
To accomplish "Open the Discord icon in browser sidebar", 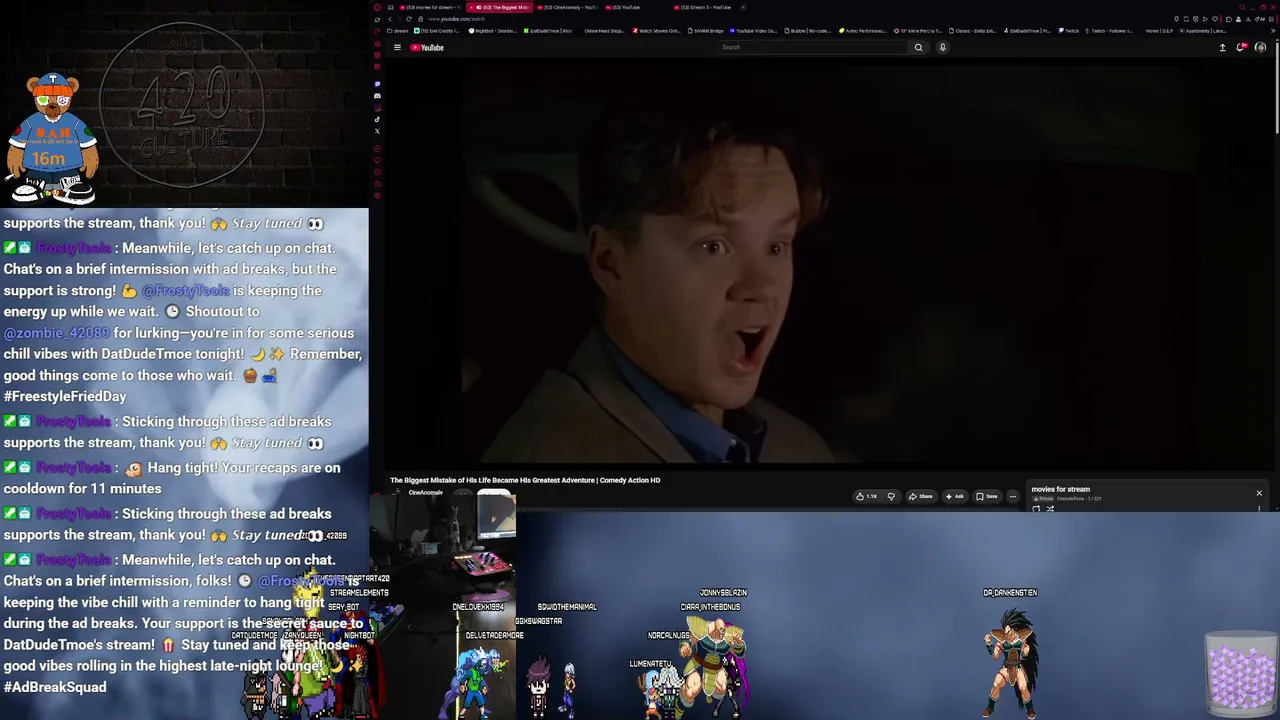I will click(x=377, y=96).
